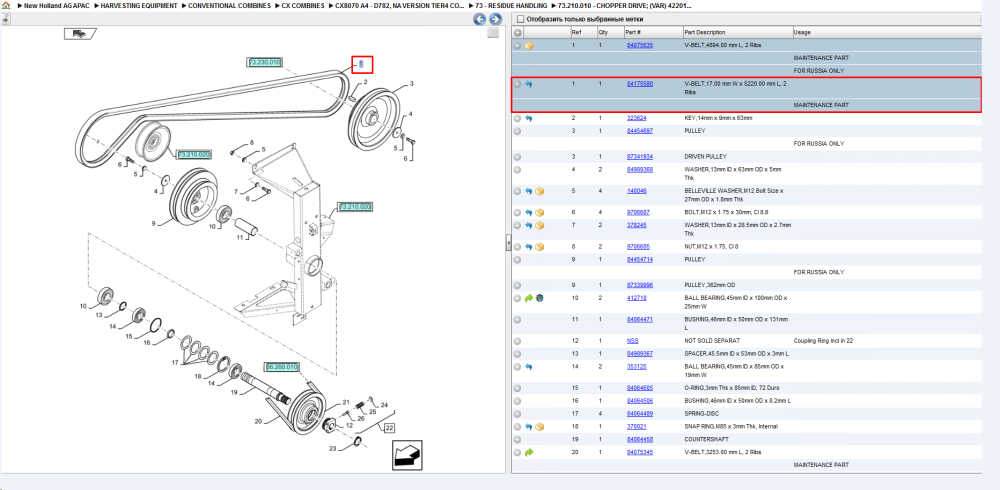The height and width of the screenshot is (490, 1000).
Task: Click callout number 19 in the diagram
Action: [233, 392]
